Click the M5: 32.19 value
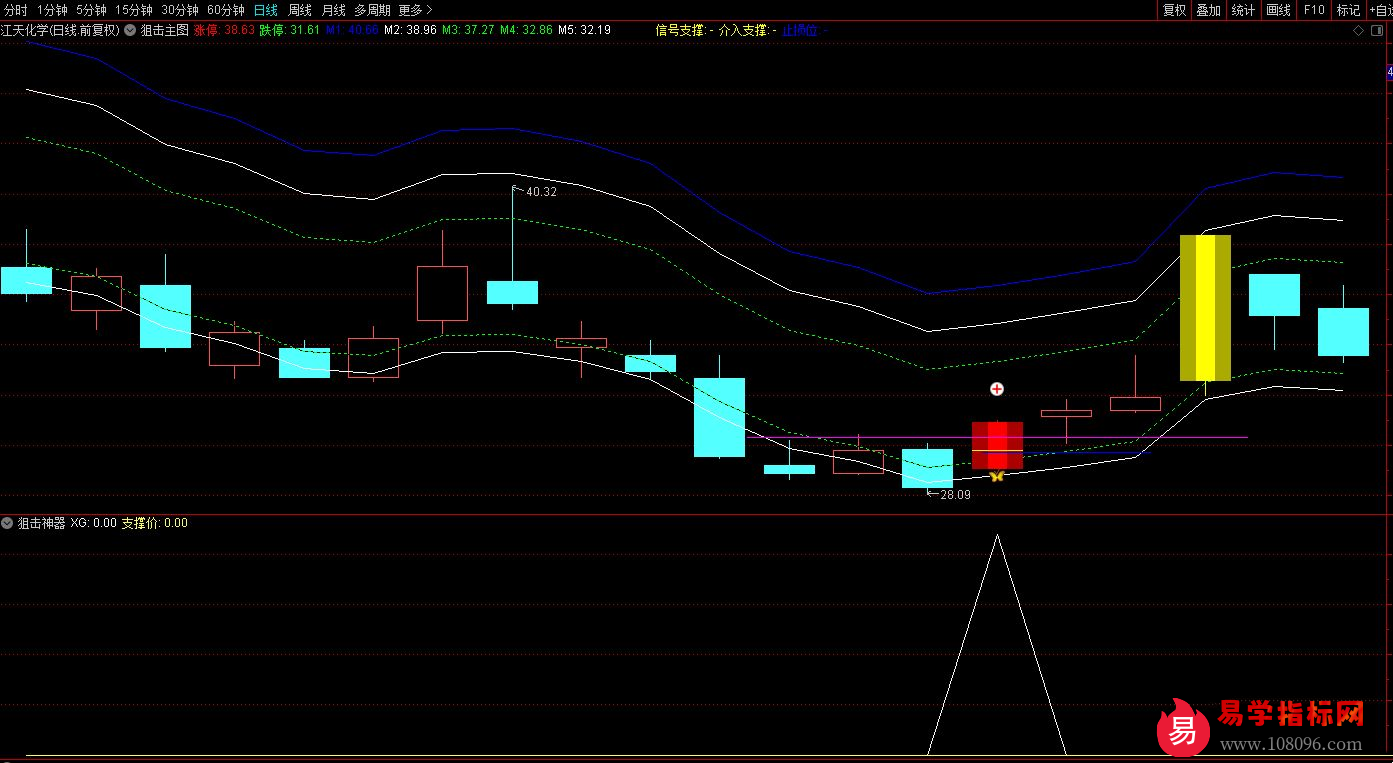1393x763 pixels. point(584,30)
